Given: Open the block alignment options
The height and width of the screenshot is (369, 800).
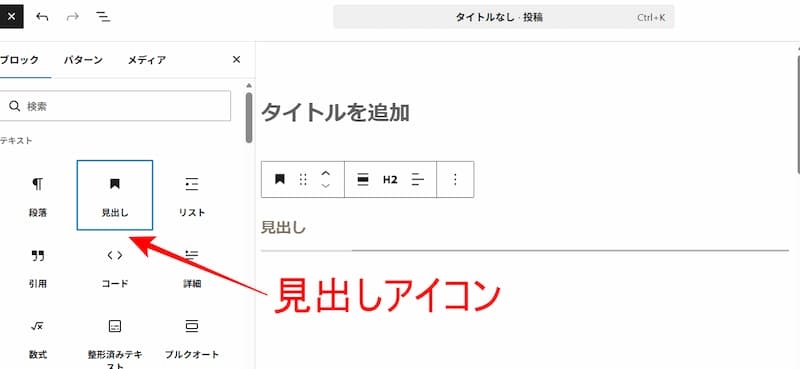Looking at the screenshot, I should tap(363, 179).
